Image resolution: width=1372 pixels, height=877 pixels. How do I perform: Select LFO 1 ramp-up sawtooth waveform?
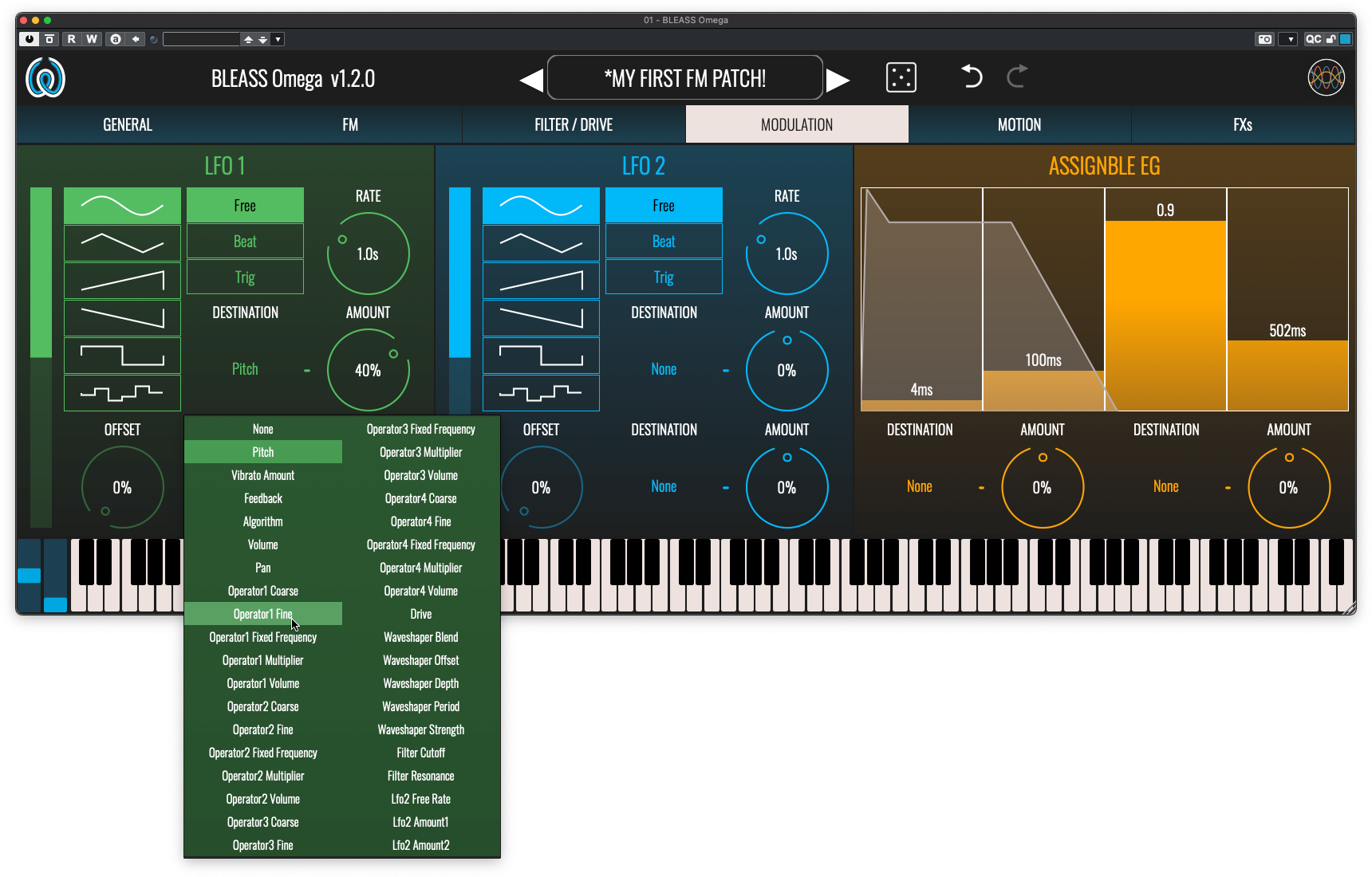point(122,281)
